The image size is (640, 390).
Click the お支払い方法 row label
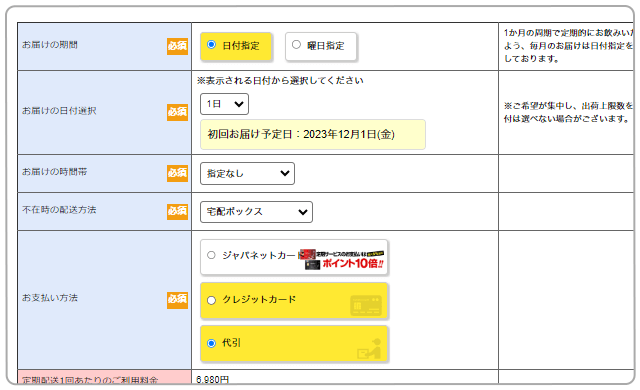50,298
